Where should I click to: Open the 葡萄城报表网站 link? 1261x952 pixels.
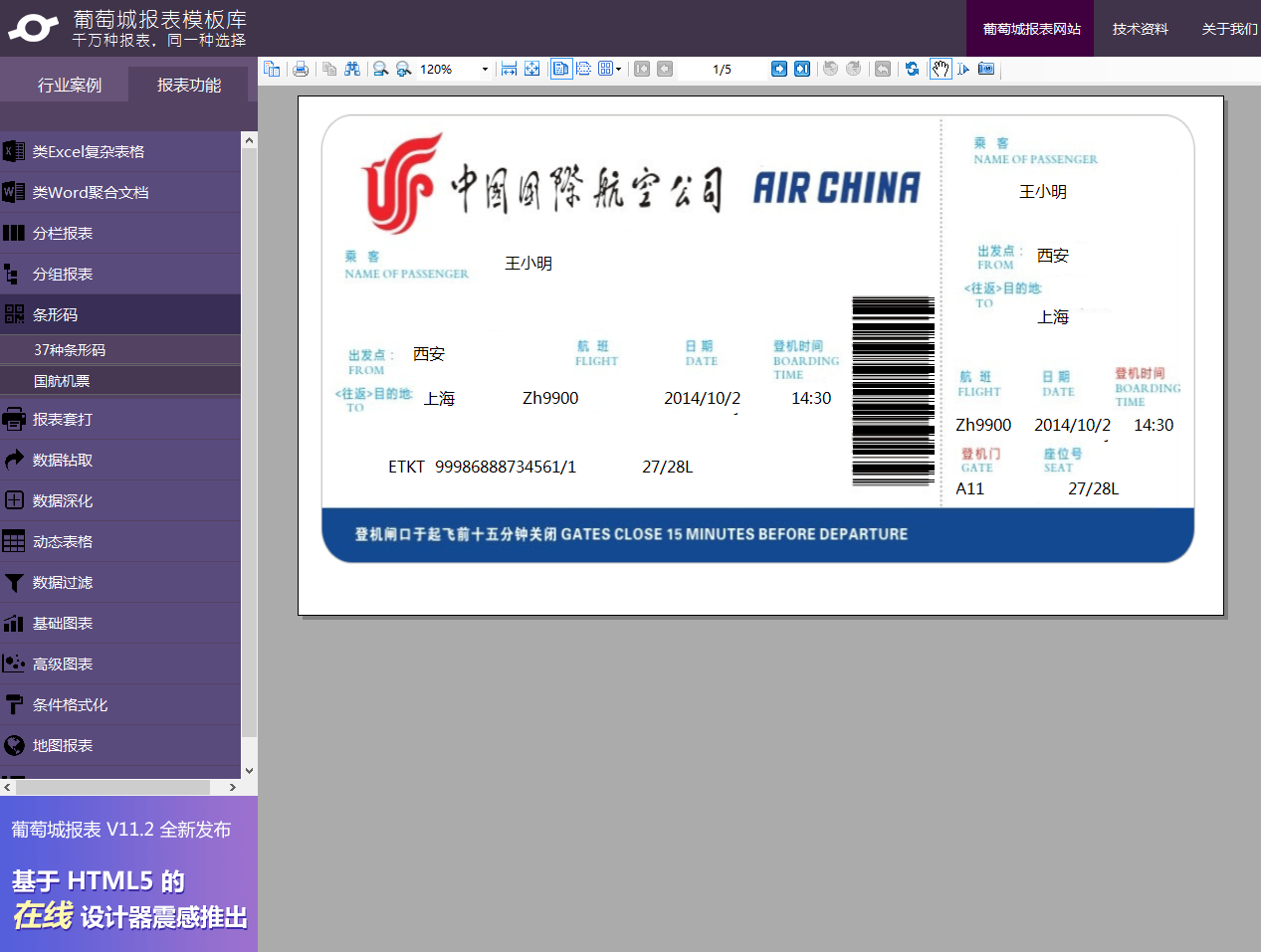pyautogui.click(x=1031, y=29)
